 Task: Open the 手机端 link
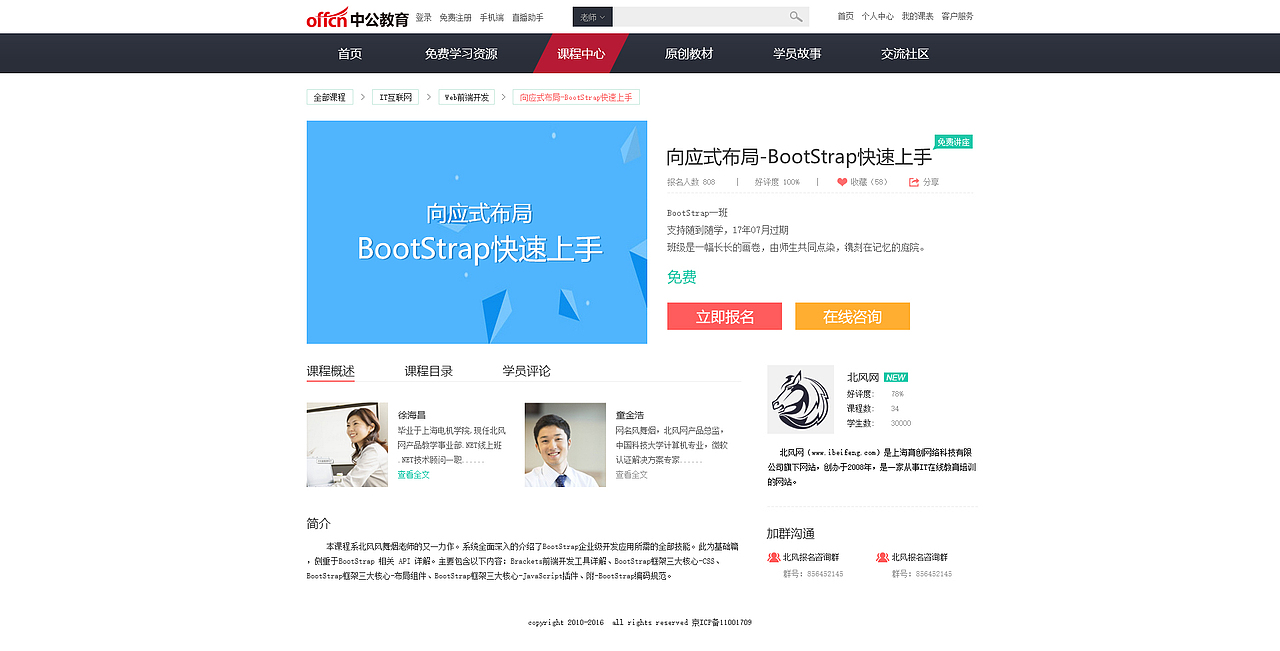(x=492, y=17)
